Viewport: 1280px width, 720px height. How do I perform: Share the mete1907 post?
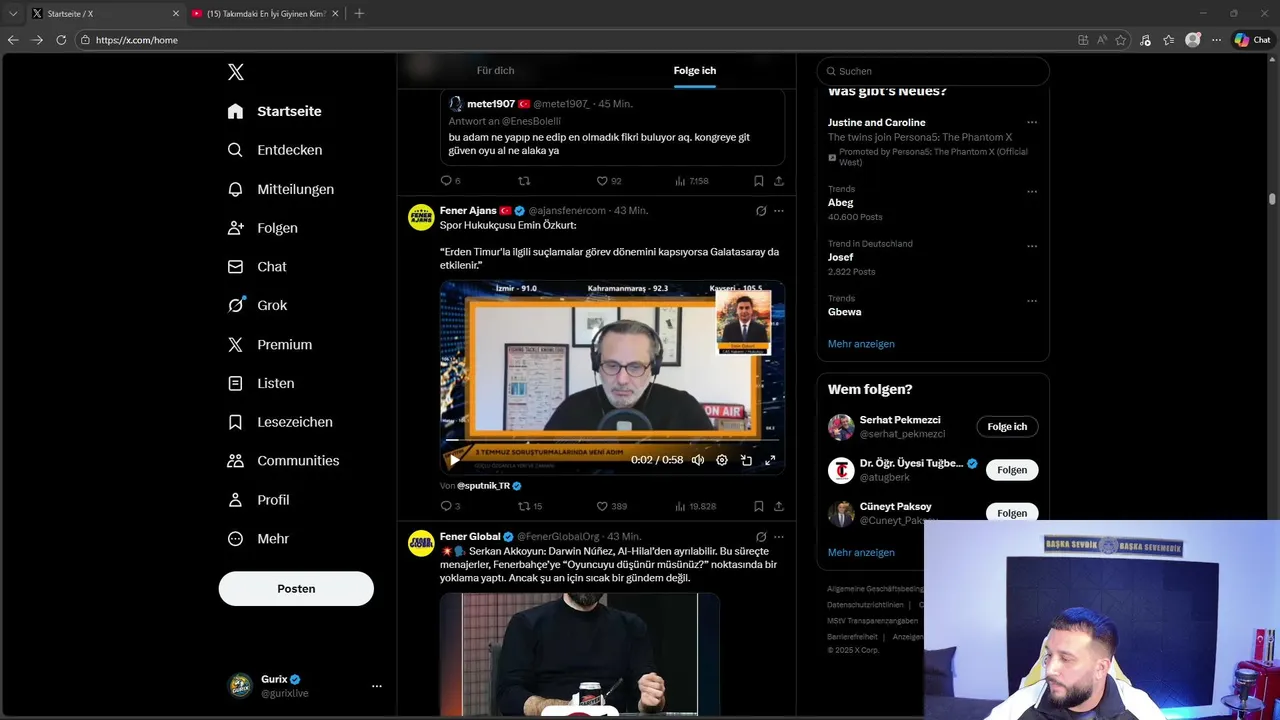pos(779,181)
